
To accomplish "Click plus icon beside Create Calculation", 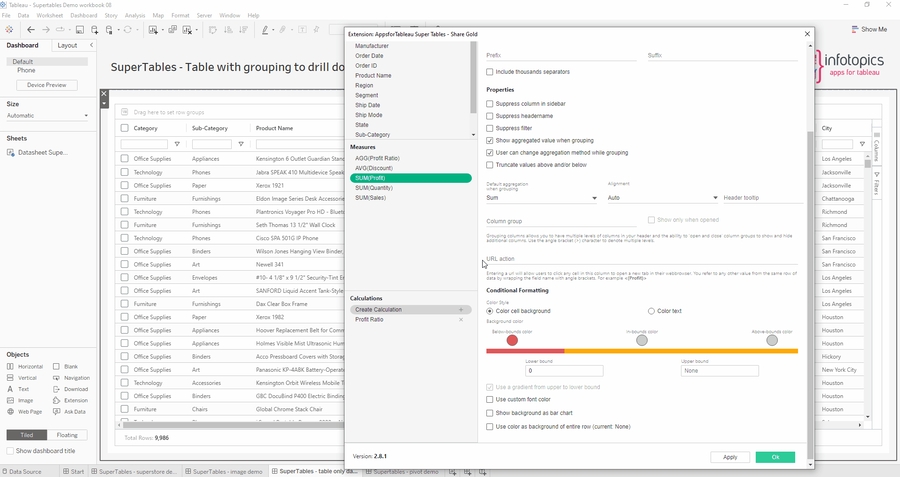I will click(x=461, y=310).
